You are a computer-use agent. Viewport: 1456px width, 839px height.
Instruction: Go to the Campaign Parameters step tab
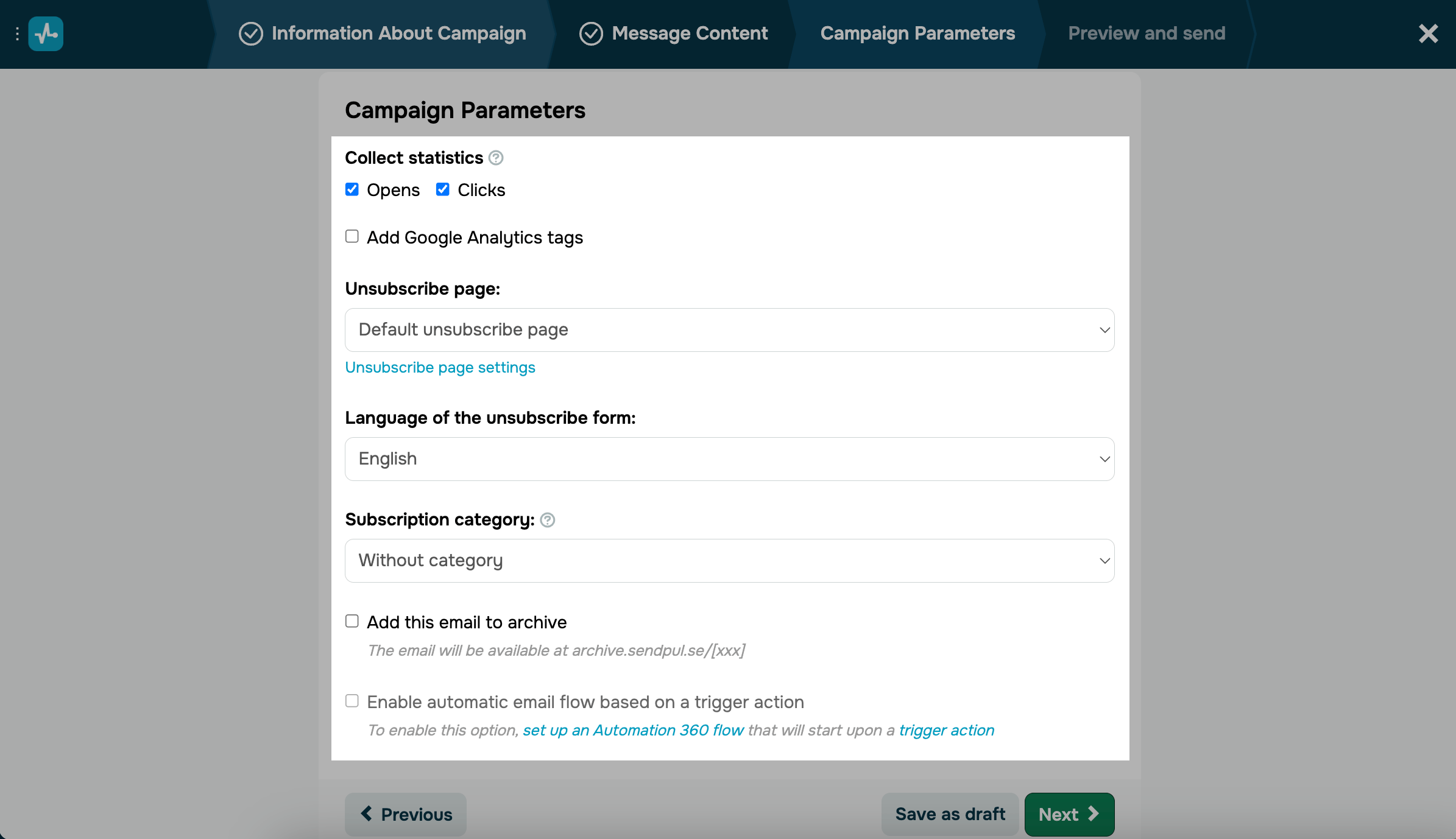(917, 33)
